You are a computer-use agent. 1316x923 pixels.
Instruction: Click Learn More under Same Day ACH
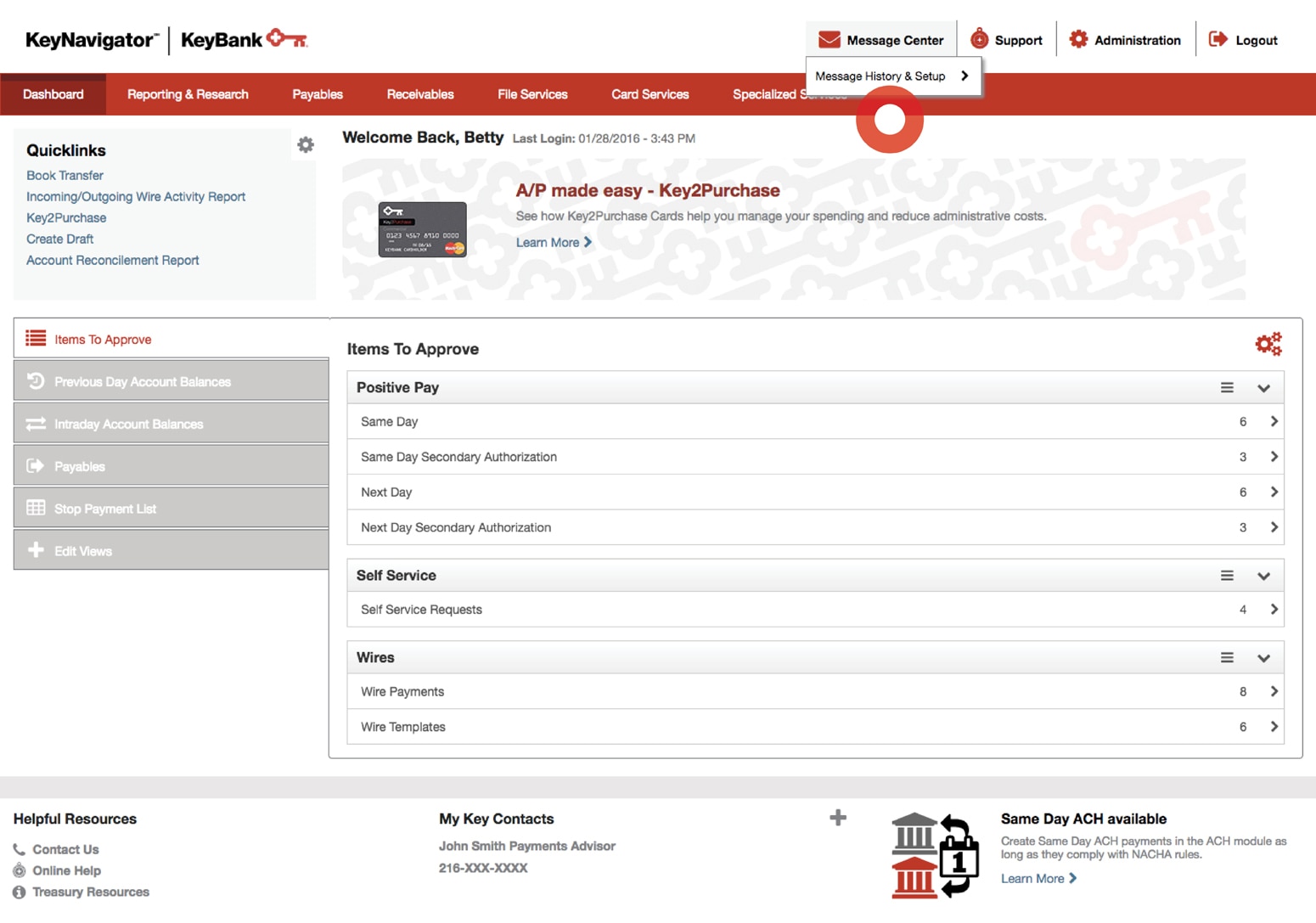1038,879
